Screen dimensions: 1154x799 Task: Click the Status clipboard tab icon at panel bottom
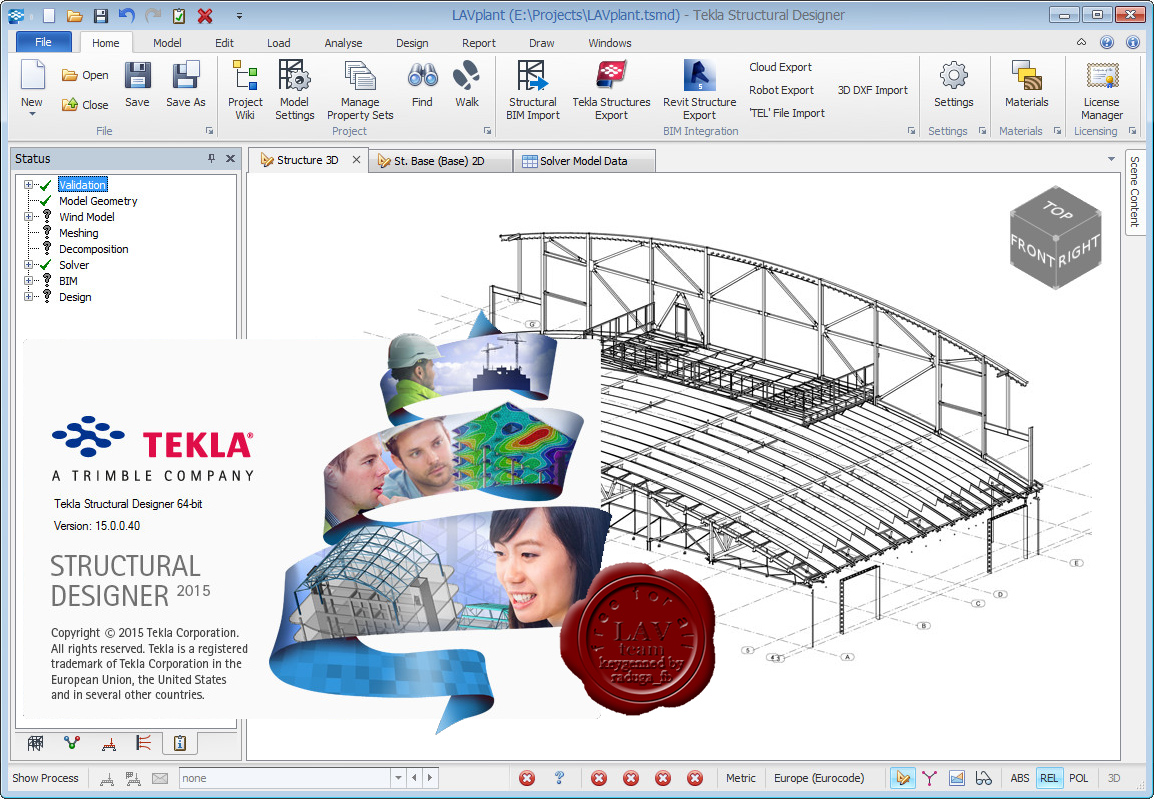tap(180, 744)
